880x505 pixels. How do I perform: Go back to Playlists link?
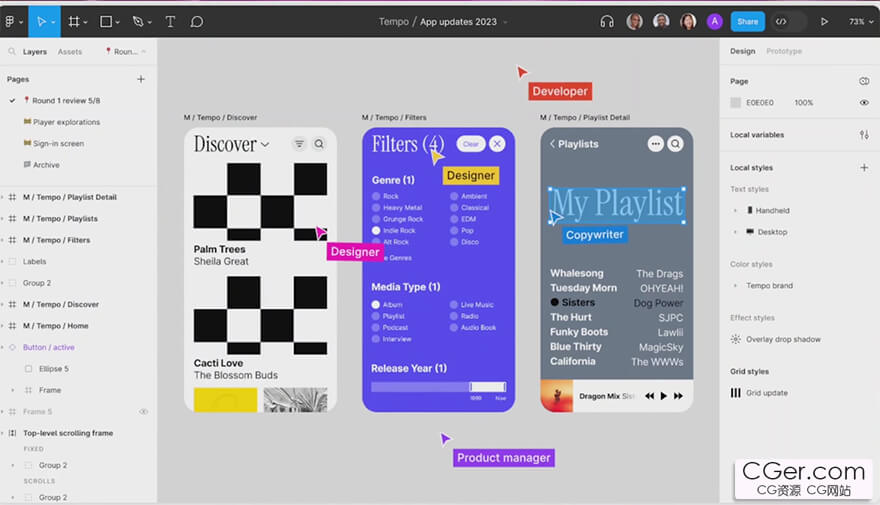574,144
